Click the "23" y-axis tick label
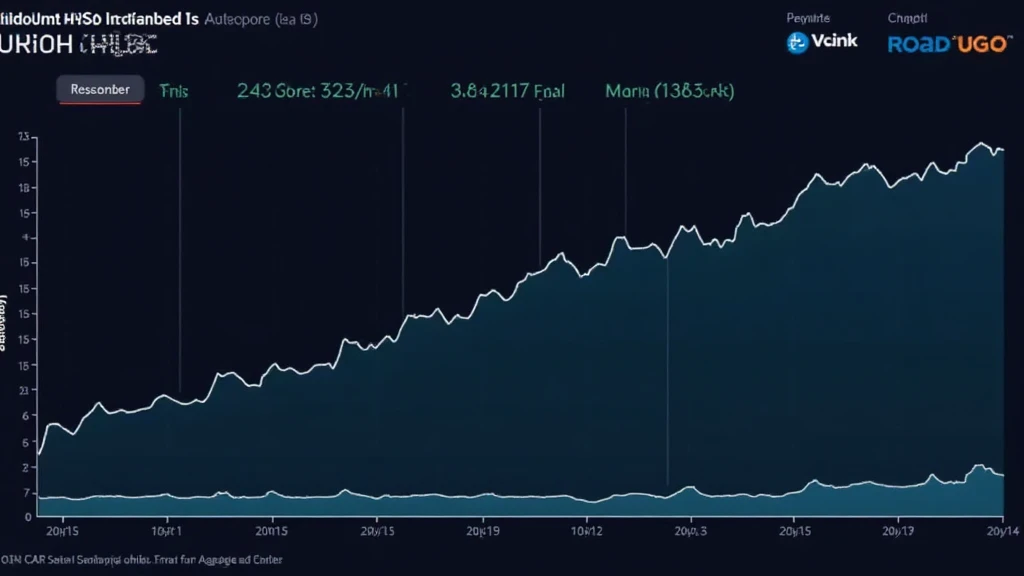 24,391
